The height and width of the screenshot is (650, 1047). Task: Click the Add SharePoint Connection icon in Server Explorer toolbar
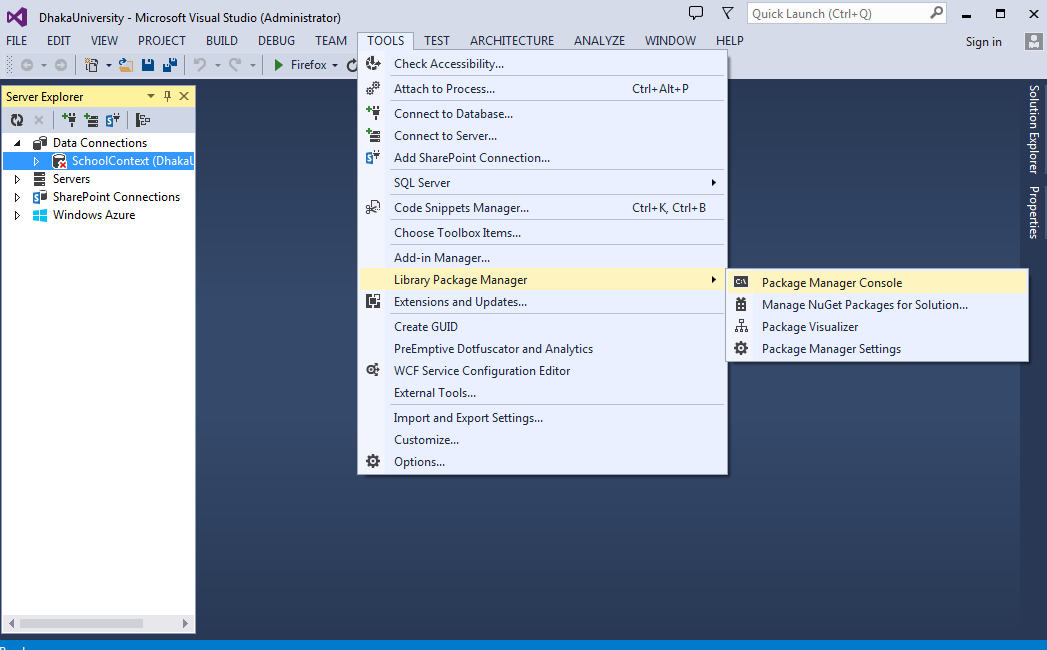pos(113,120)
